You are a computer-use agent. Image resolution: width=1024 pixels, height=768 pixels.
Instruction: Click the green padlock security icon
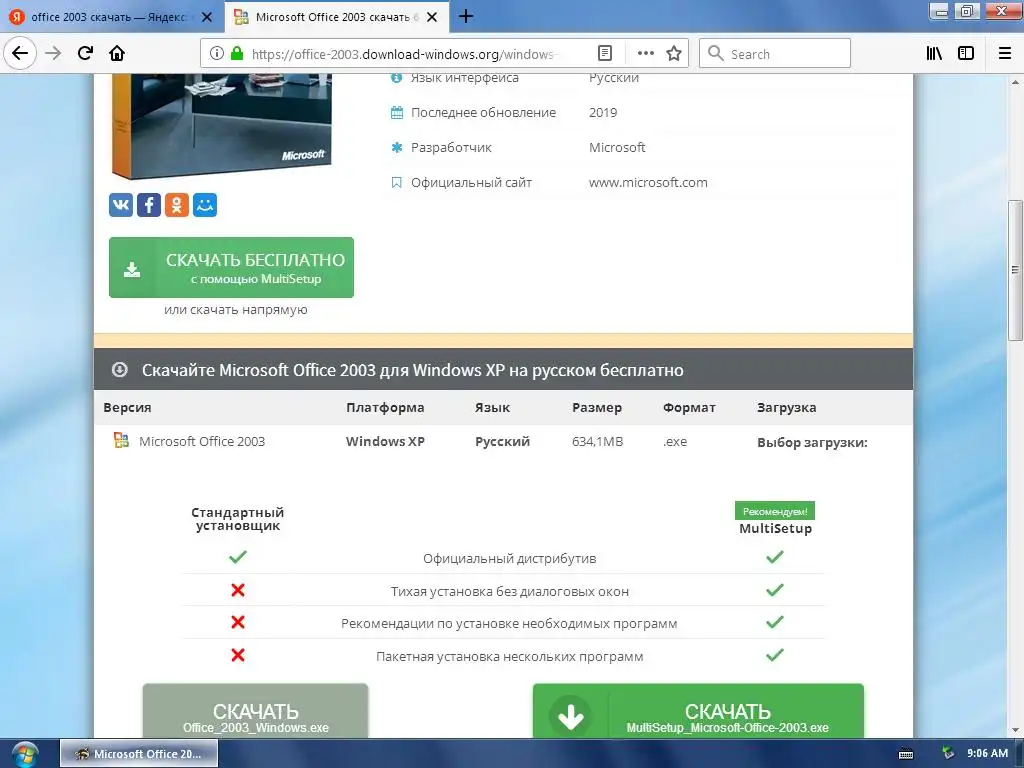[x=237, y=54]
